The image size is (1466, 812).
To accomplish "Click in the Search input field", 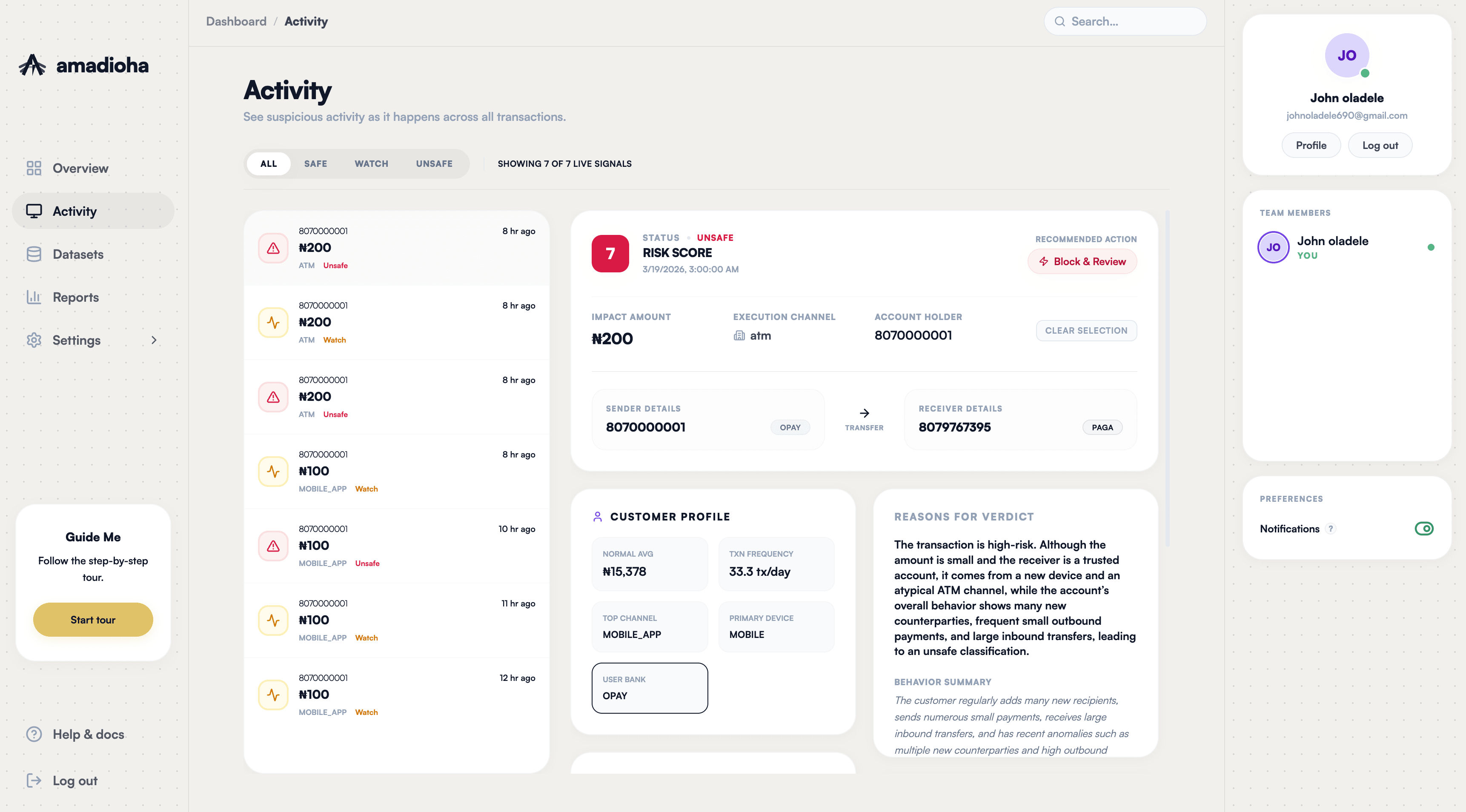I will (x=1125, y=22).
